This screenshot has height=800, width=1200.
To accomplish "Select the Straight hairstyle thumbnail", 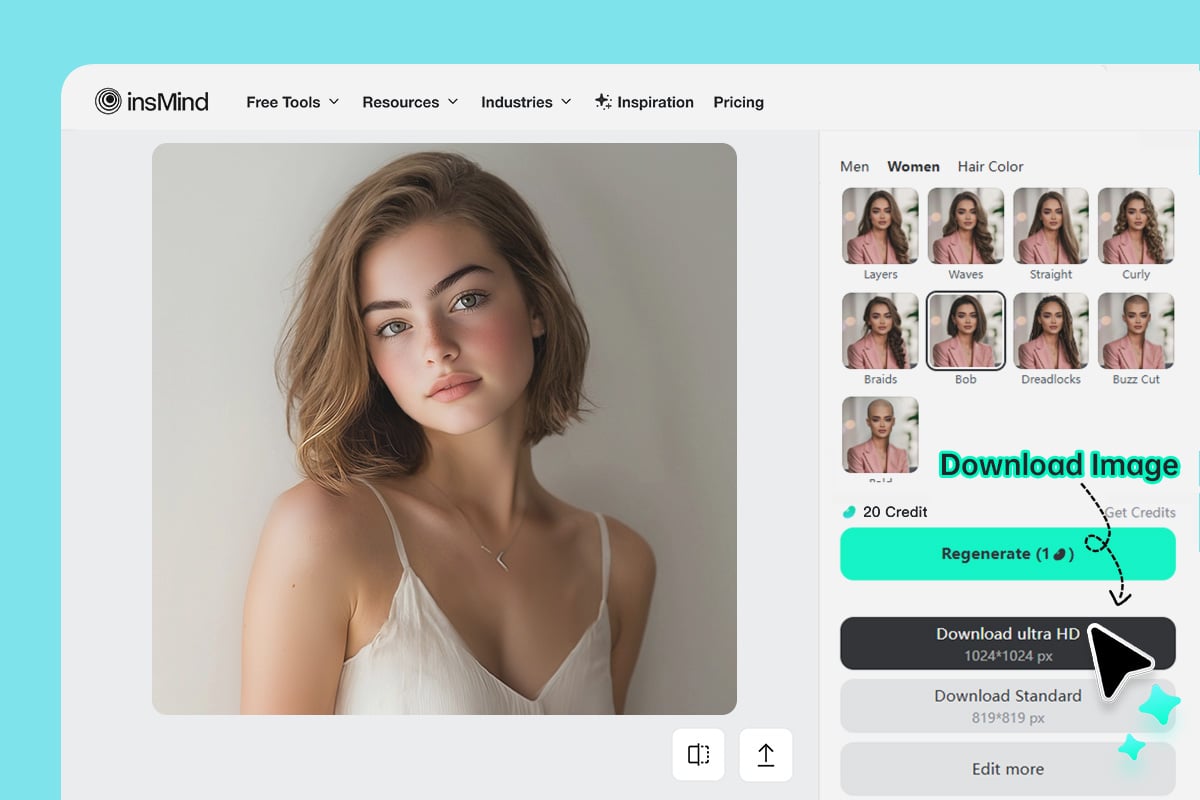I will pos(1051,226).
